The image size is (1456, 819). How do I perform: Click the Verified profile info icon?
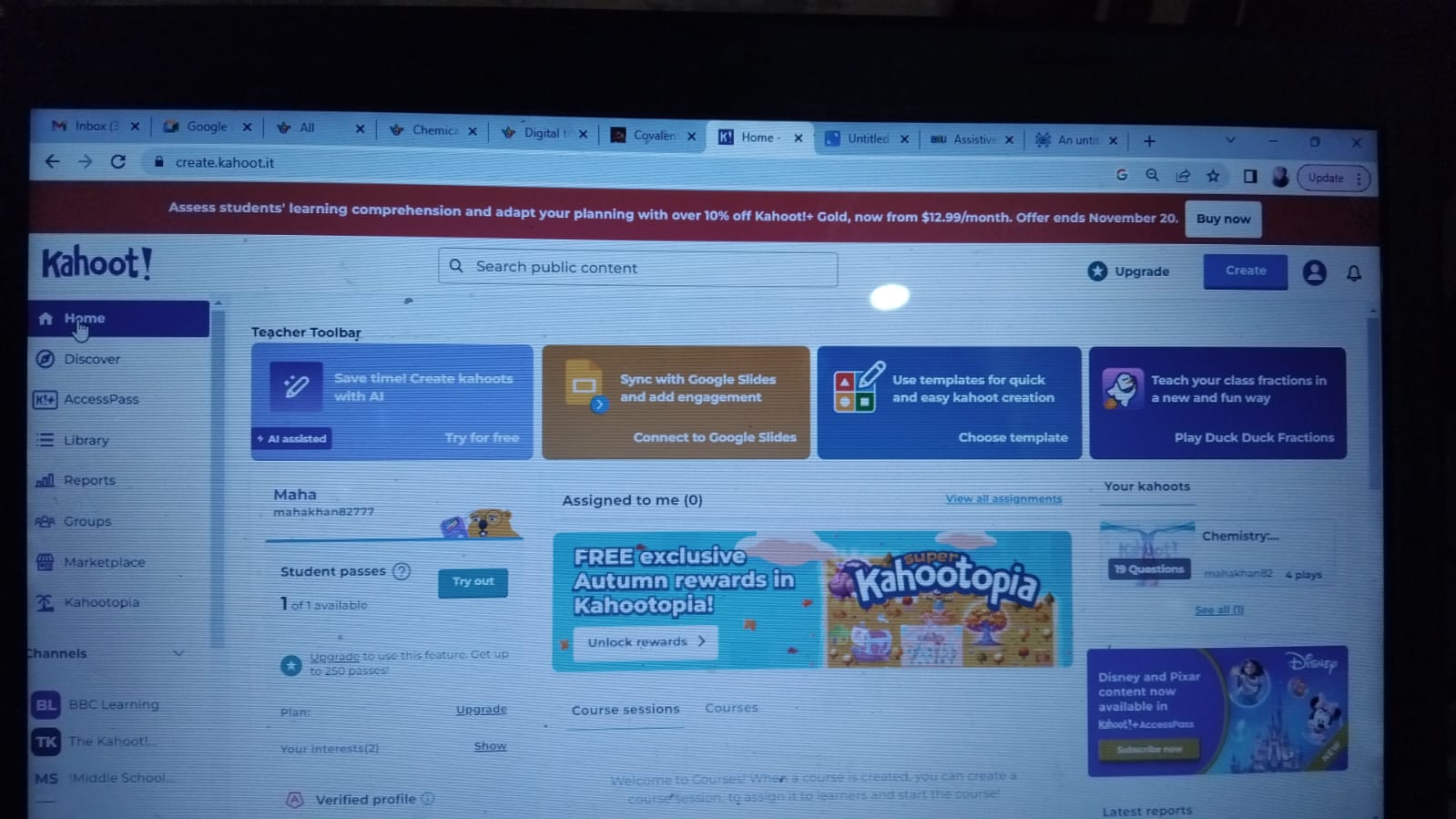pos(428,799)
